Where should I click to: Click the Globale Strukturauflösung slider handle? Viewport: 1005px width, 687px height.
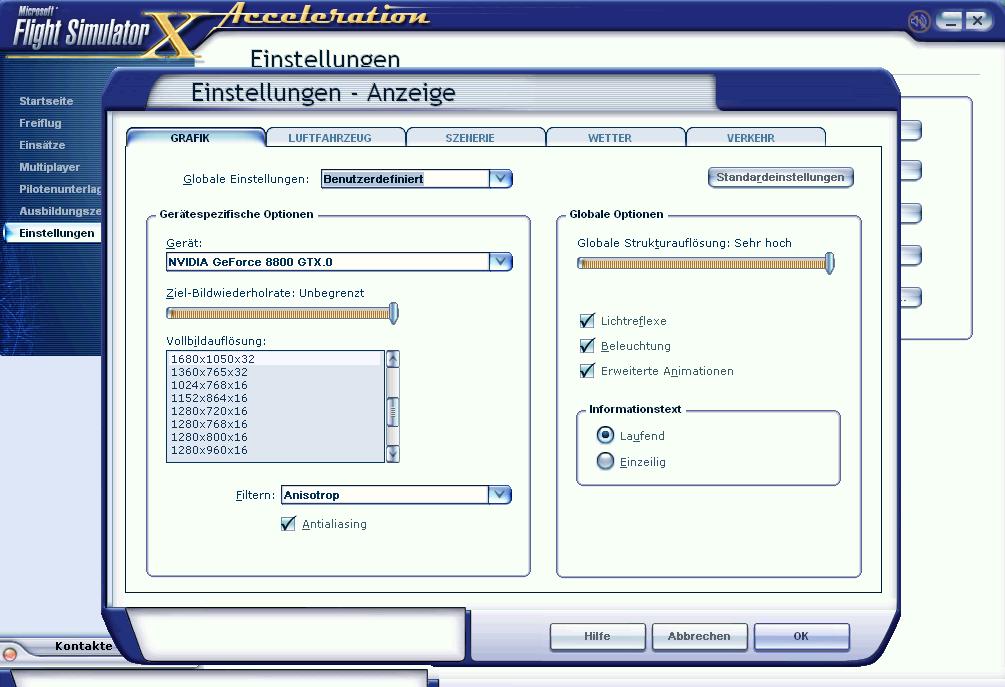pos(829,263)
